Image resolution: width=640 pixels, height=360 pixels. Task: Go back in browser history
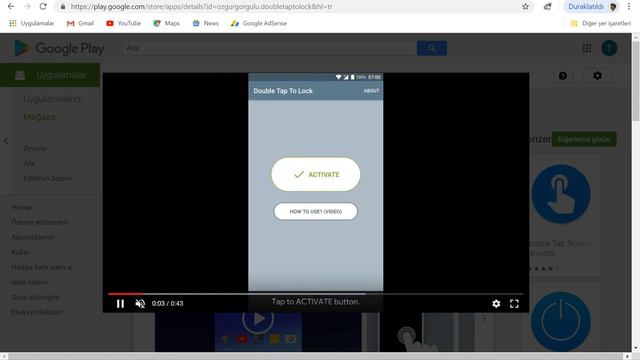[11, 7]
